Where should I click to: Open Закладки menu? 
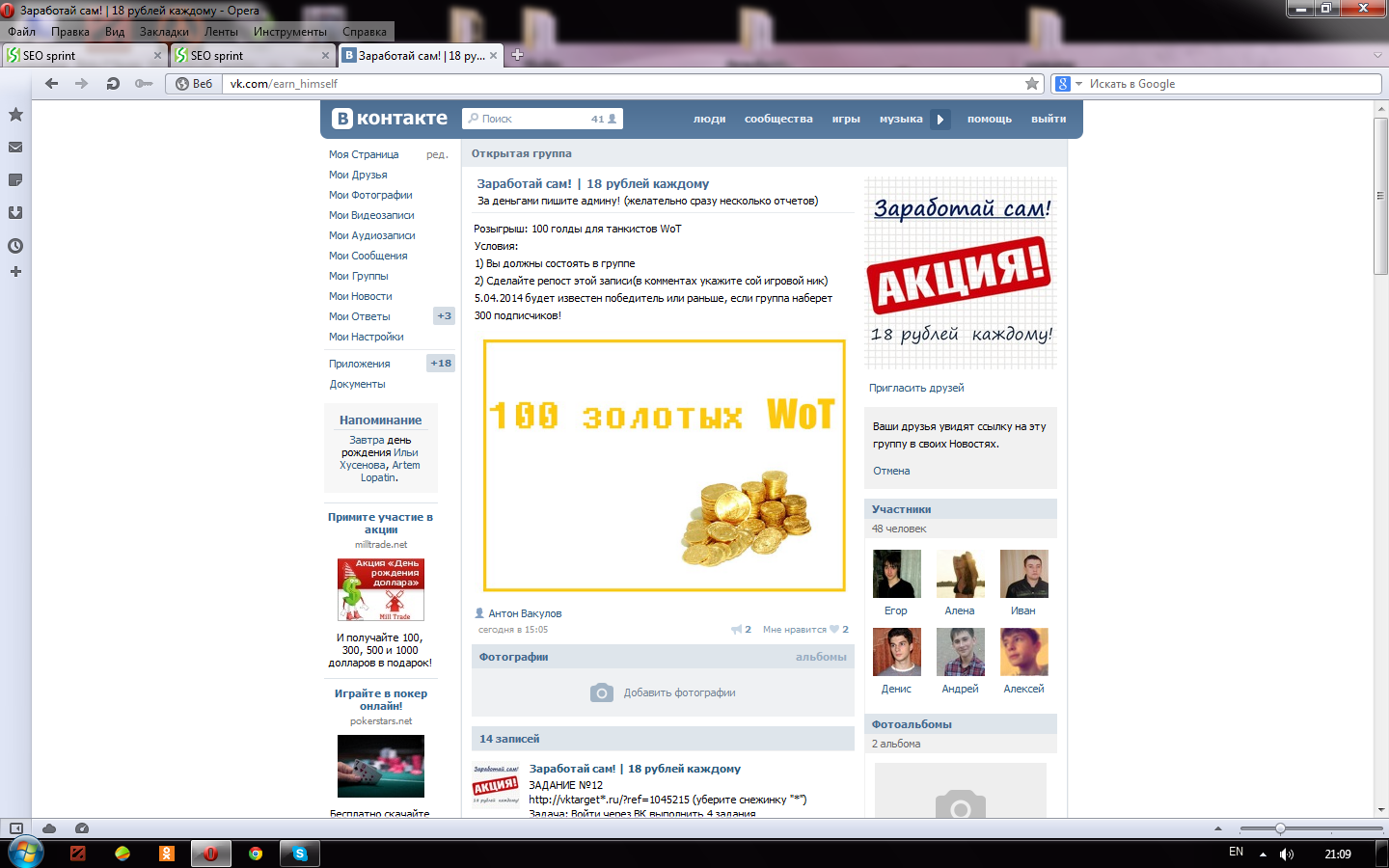pos(164,32)
